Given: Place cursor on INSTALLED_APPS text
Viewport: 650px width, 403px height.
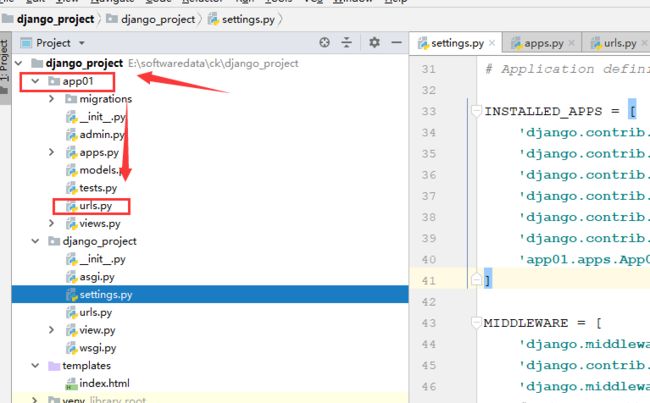Looking at the screenshot, I should pos(543,111).
